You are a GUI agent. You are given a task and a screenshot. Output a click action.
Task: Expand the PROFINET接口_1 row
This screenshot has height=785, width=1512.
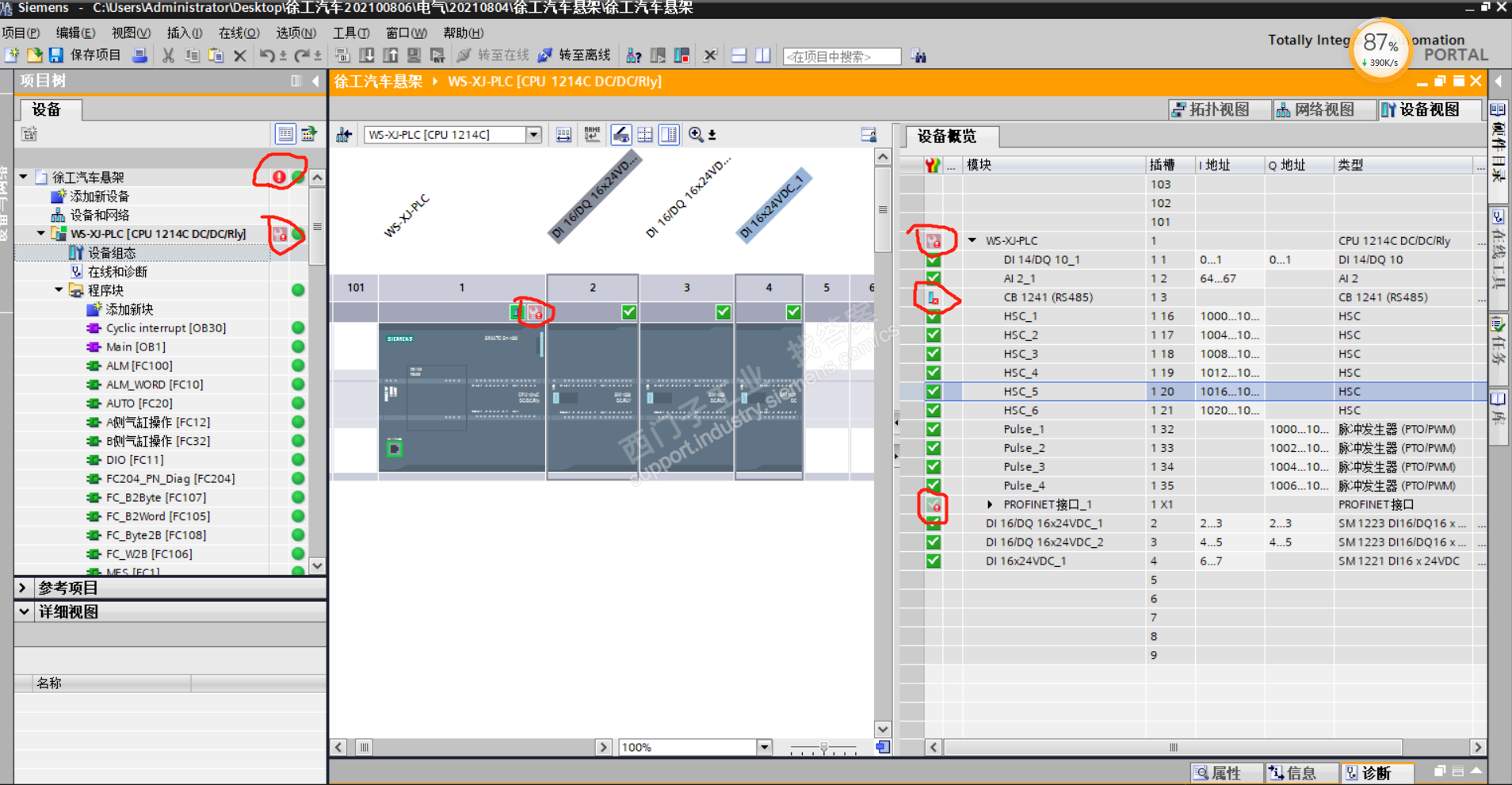click(990, 504)
